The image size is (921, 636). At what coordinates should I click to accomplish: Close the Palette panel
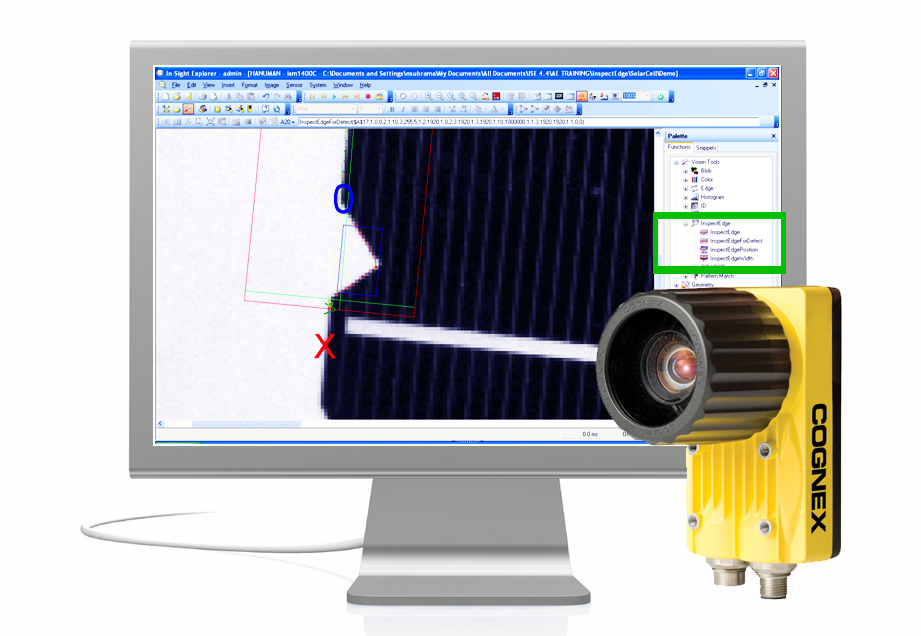click(773, 136)
